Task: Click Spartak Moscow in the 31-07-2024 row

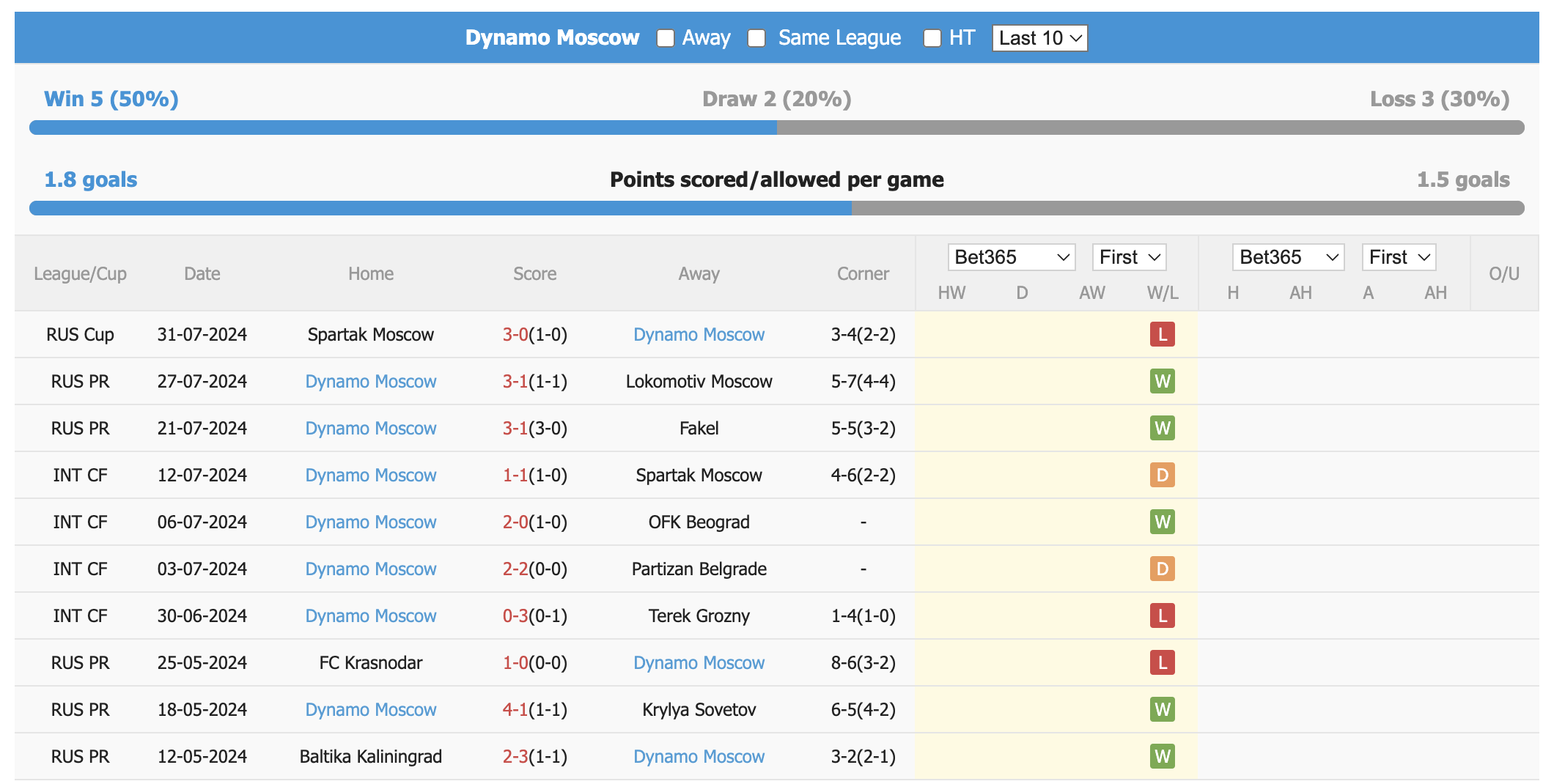Action: [371, 335]
